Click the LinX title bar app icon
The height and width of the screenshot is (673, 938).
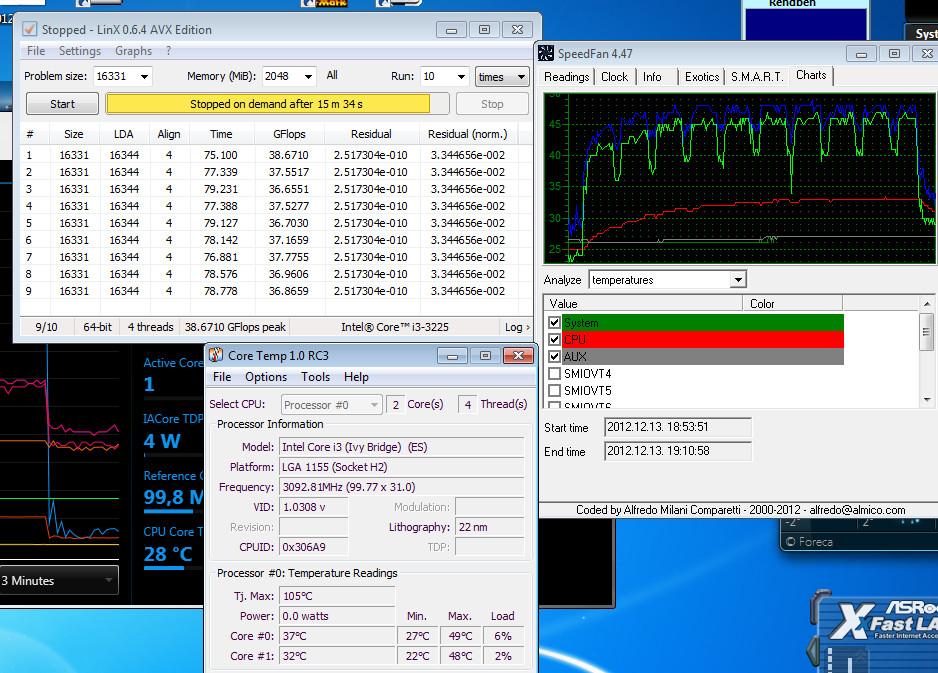click(x=29, y=29)
